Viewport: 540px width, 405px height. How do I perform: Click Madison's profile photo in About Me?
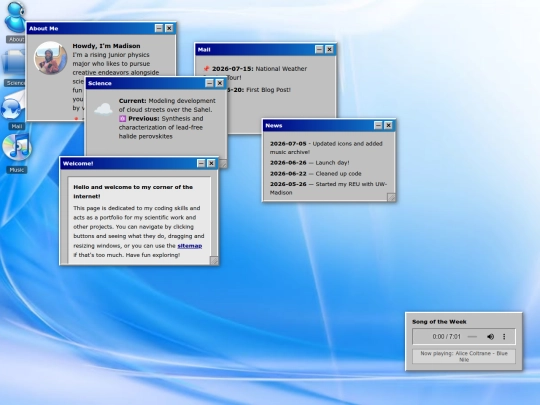pos(51,58)
